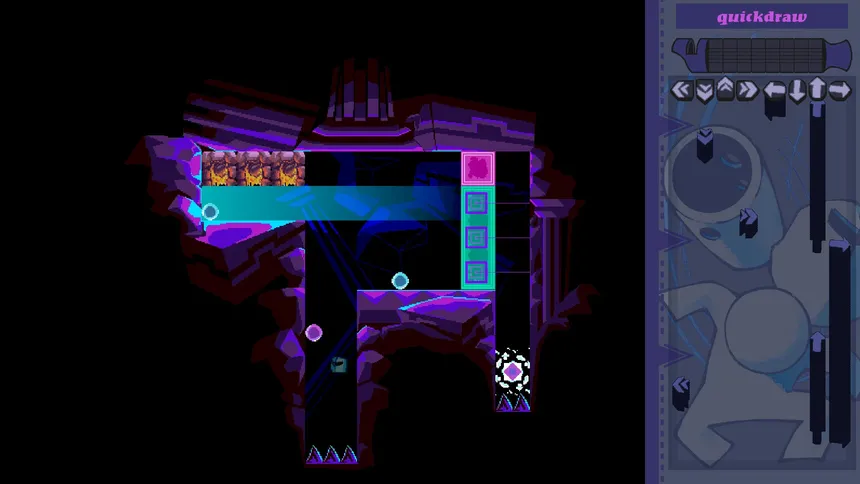Click the lower up-arrow hold note head

coord(818,341)
